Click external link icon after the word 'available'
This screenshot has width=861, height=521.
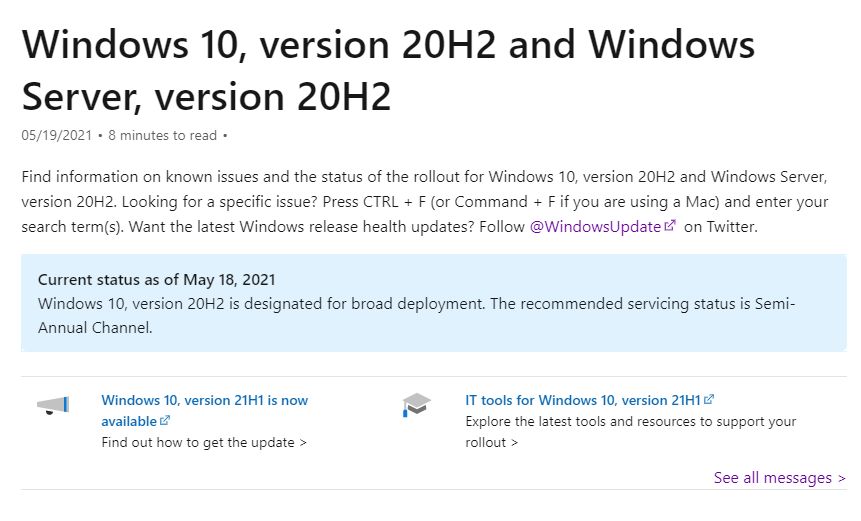tap(165, 421)
